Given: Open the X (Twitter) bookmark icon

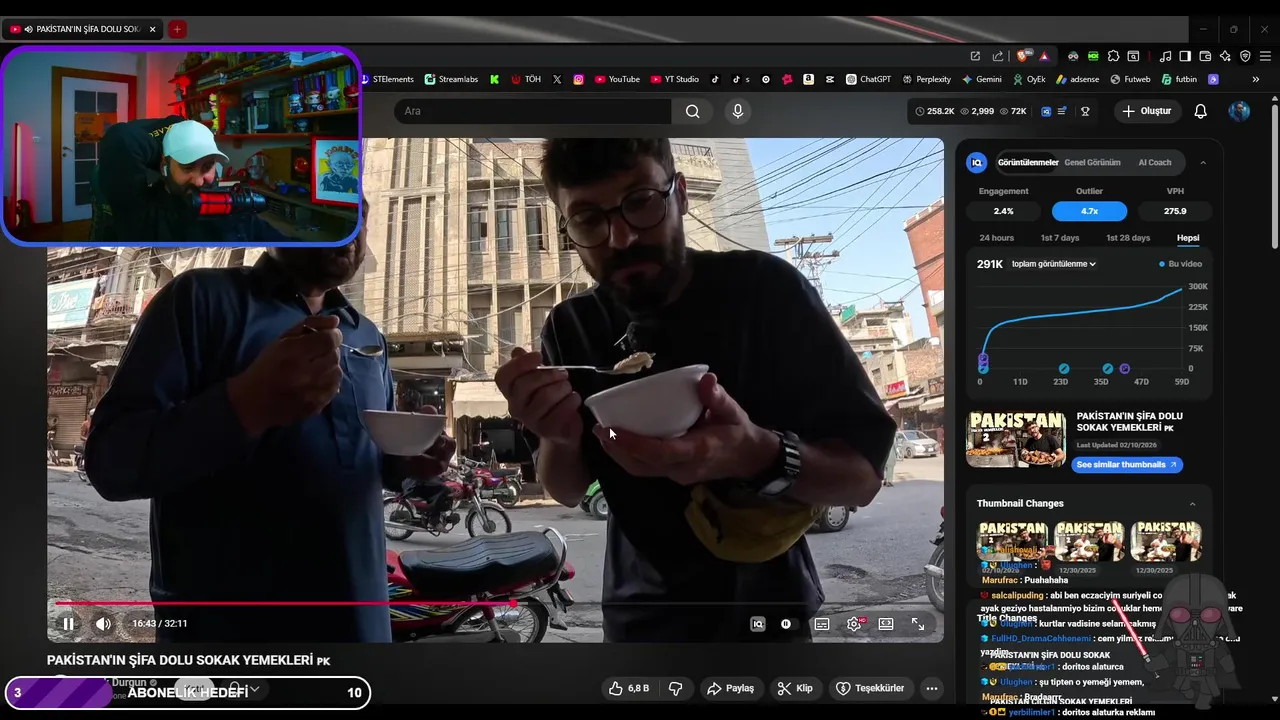Looking at the screenshot, I should point(557,79).
